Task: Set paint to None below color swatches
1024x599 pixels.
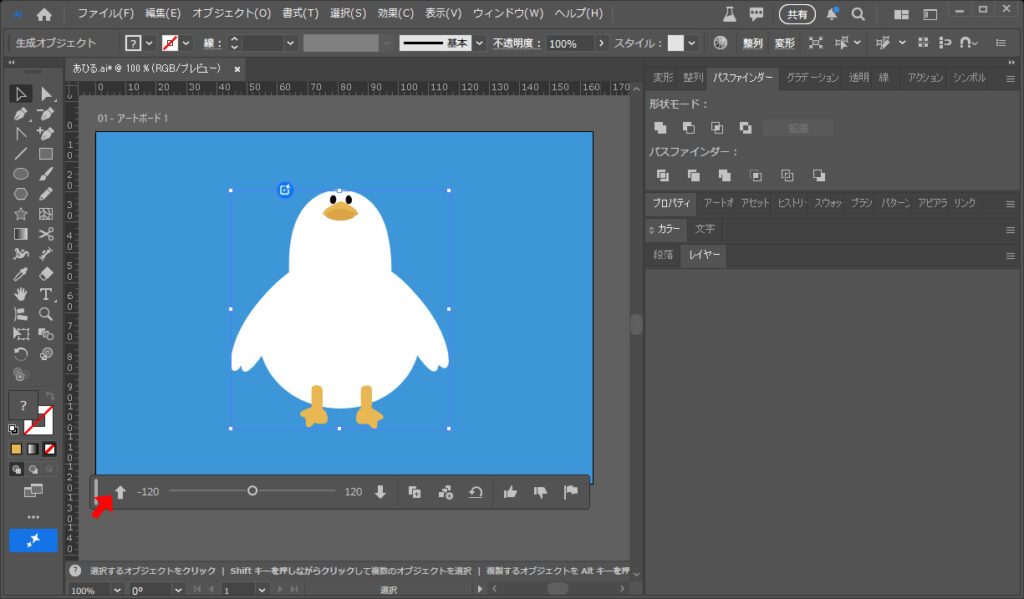Action: click(x=50, y=449)
